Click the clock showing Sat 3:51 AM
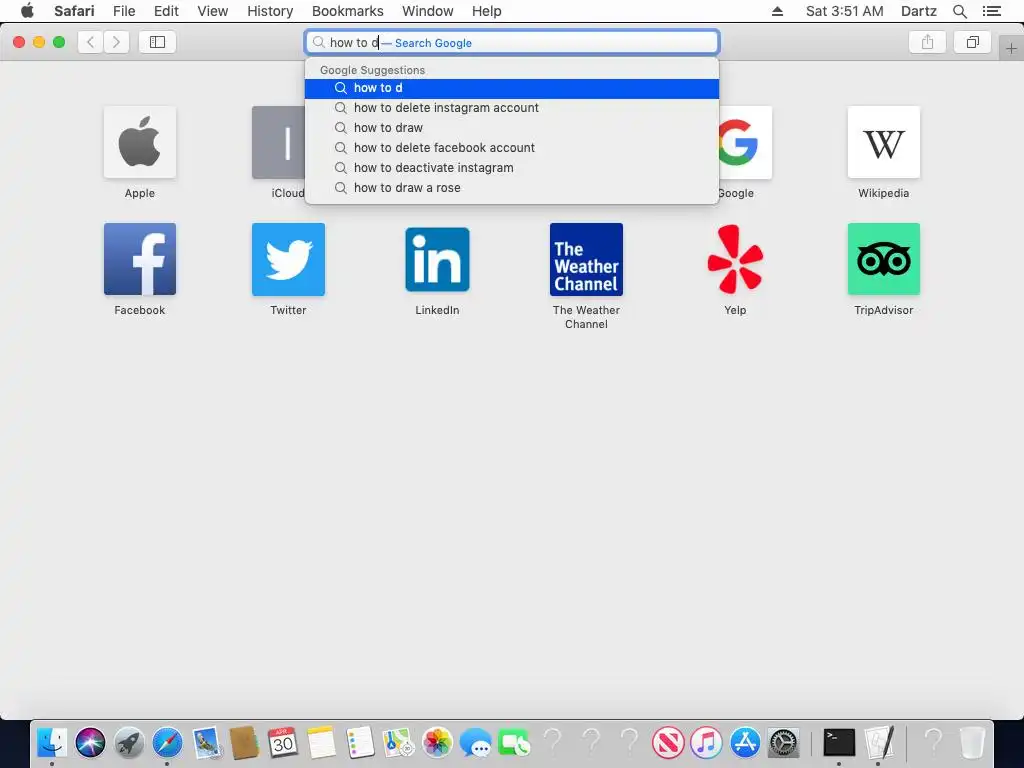 point(844,11)
